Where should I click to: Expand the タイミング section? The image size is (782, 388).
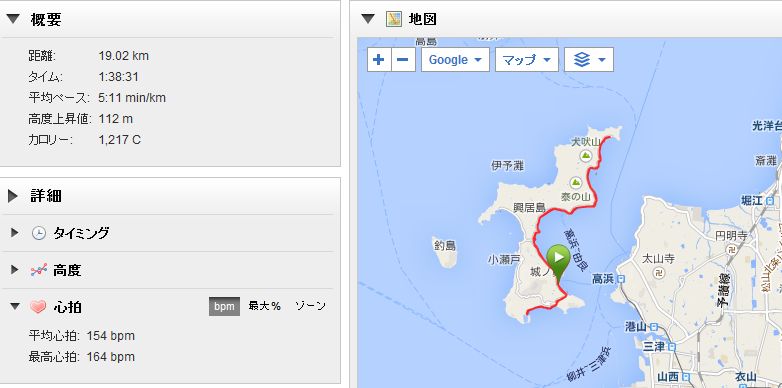[14, 232]
